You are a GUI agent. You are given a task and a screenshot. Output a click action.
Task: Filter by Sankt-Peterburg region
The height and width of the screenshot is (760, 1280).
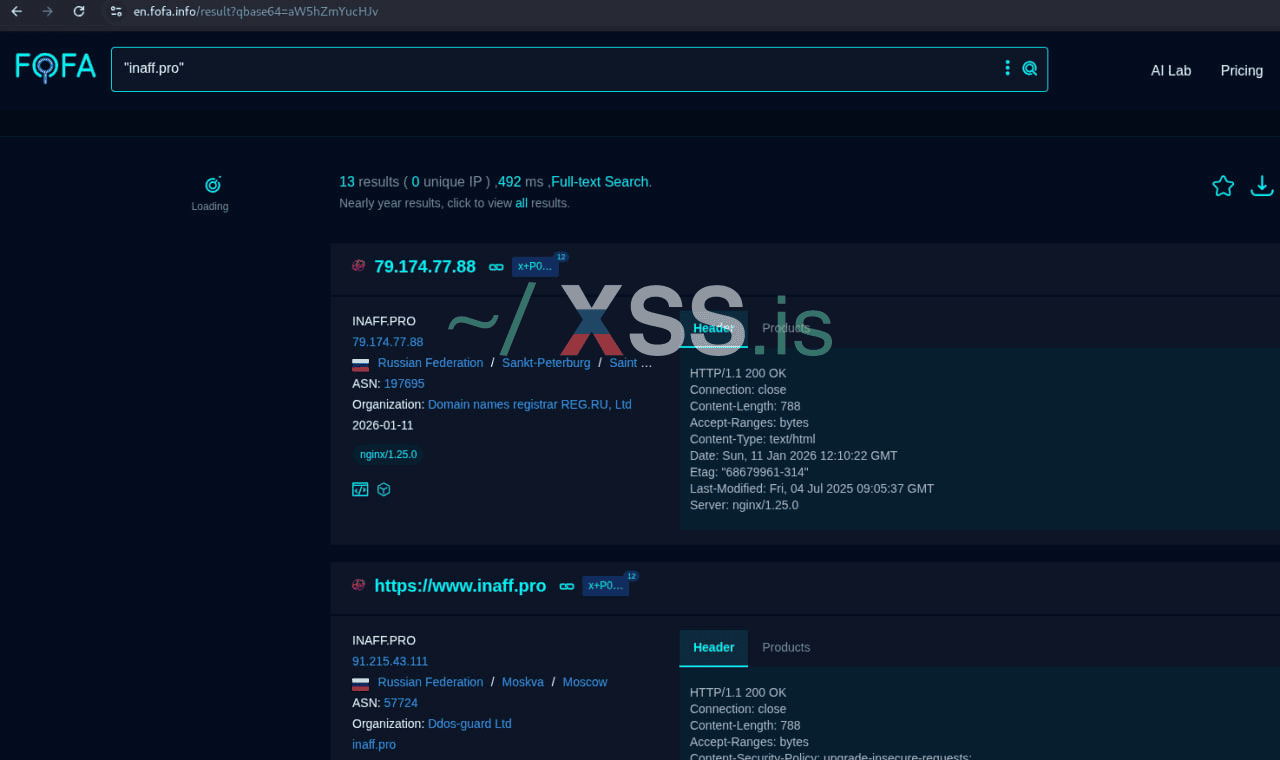coord(546,363)
